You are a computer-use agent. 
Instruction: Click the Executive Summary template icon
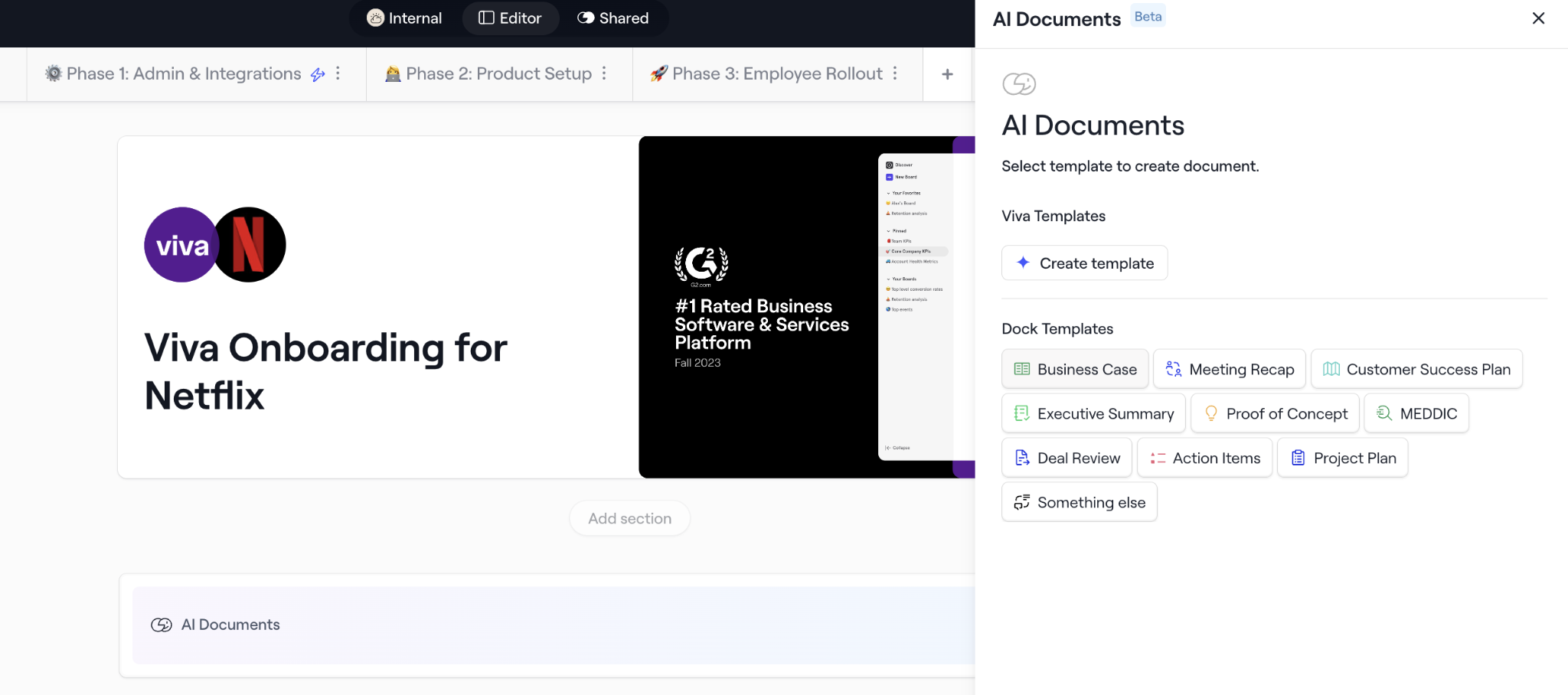click(1022, 413)
